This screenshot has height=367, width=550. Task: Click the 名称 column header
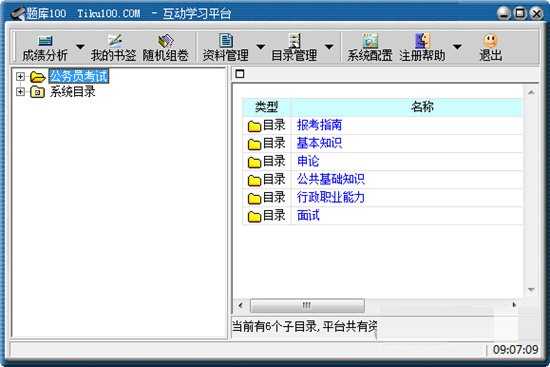(x=407, y=107)
